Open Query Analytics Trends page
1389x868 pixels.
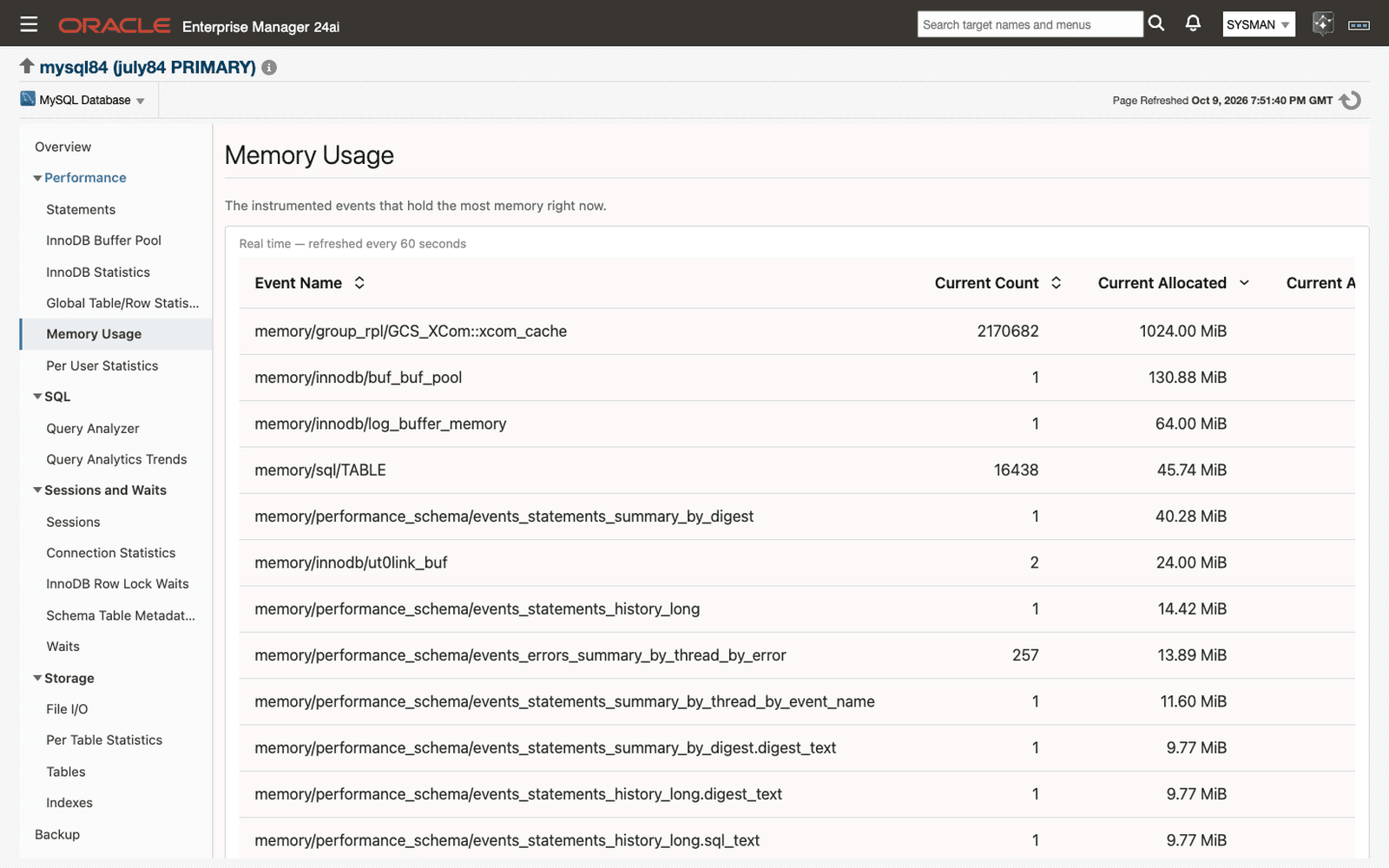coord(116,459)
